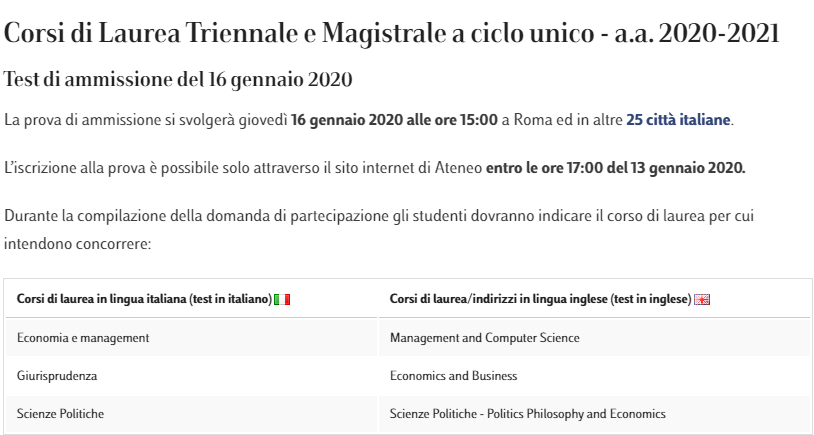Click the UK flag icon
The width and height of the screenshot is (814, 435).
click(702, 300)
